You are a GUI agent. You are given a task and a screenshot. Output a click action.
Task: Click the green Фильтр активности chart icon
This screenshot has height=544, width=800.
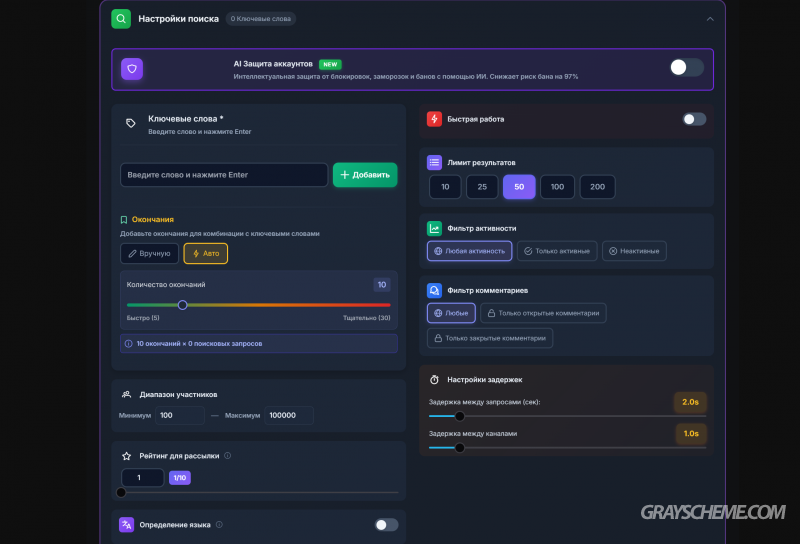point(434,228)
